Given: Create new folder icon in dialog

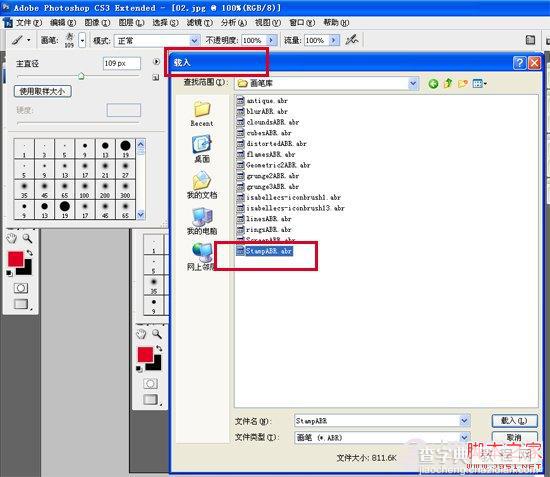Looking at the screenshot, I should tap(463, 84).
